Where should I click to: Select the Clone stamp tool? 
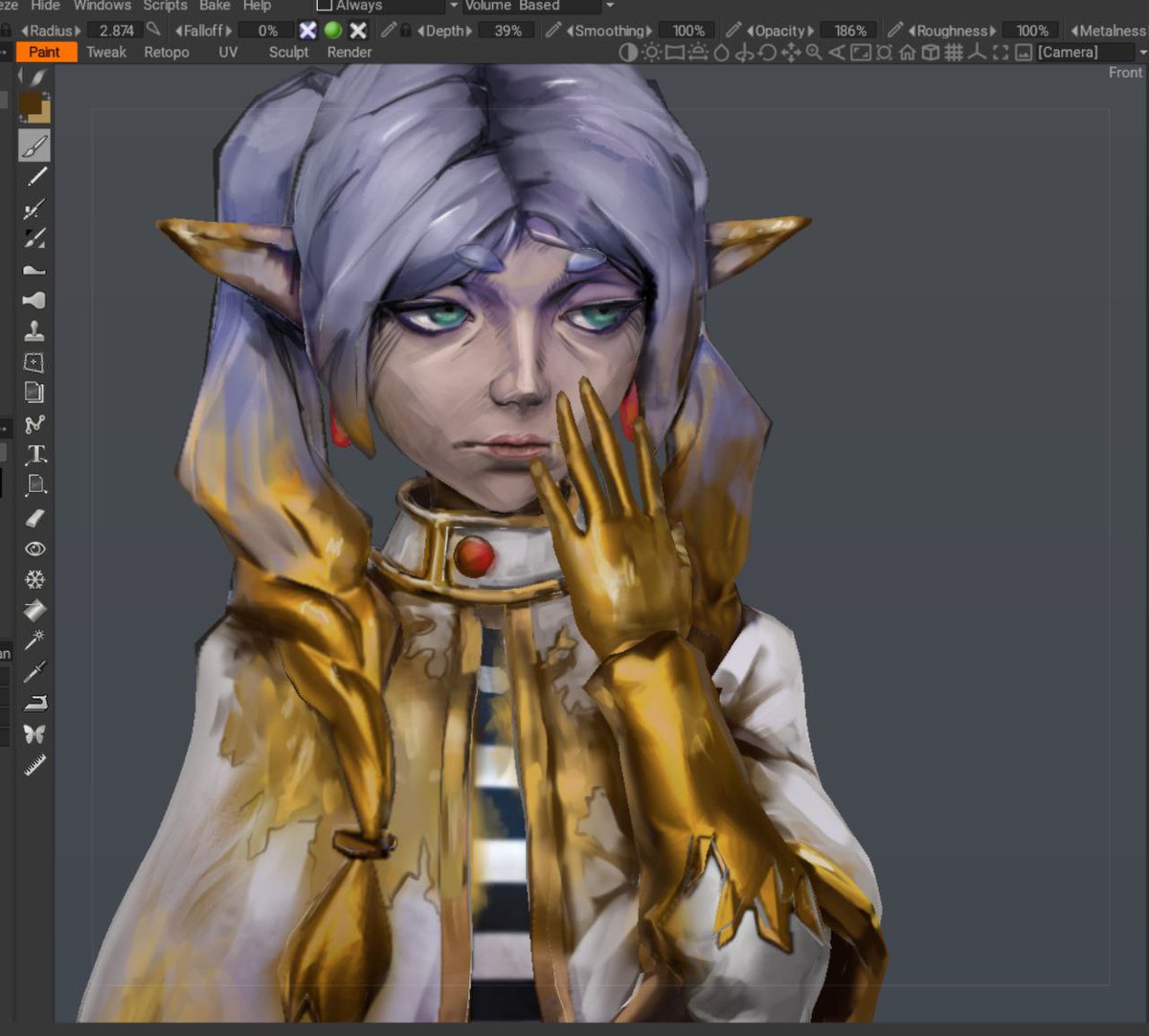(34, 331)
